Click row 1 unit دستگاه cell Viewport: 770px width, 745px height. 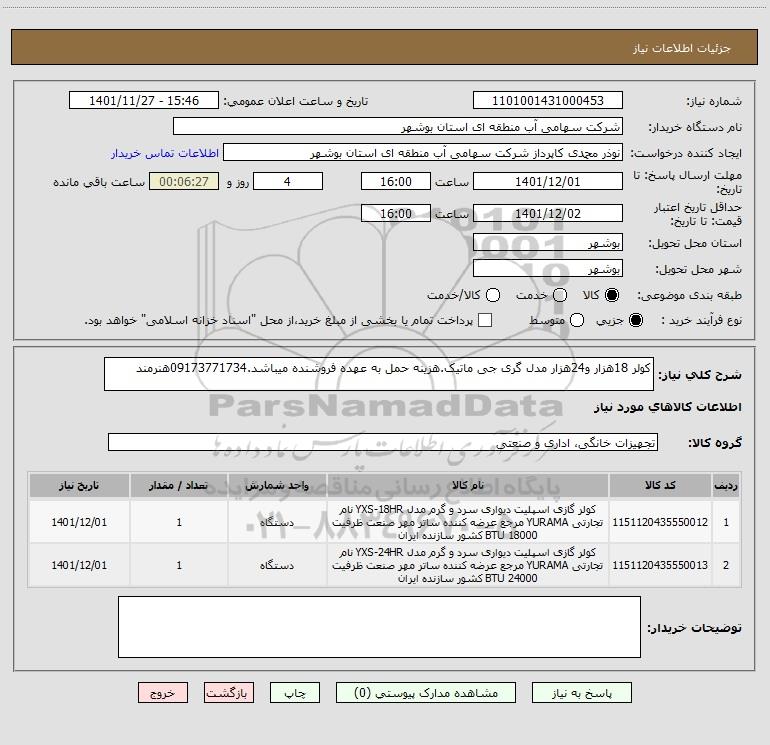pos(277,522)
